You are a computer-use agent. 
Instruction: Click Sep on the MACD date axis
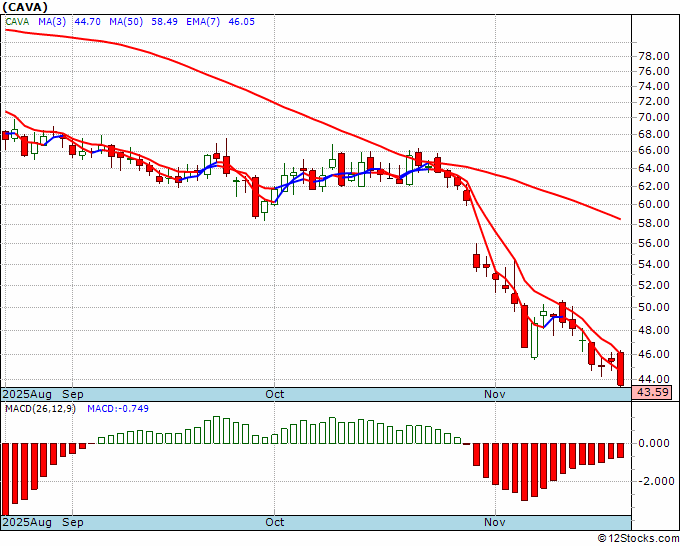coord(72,522)
